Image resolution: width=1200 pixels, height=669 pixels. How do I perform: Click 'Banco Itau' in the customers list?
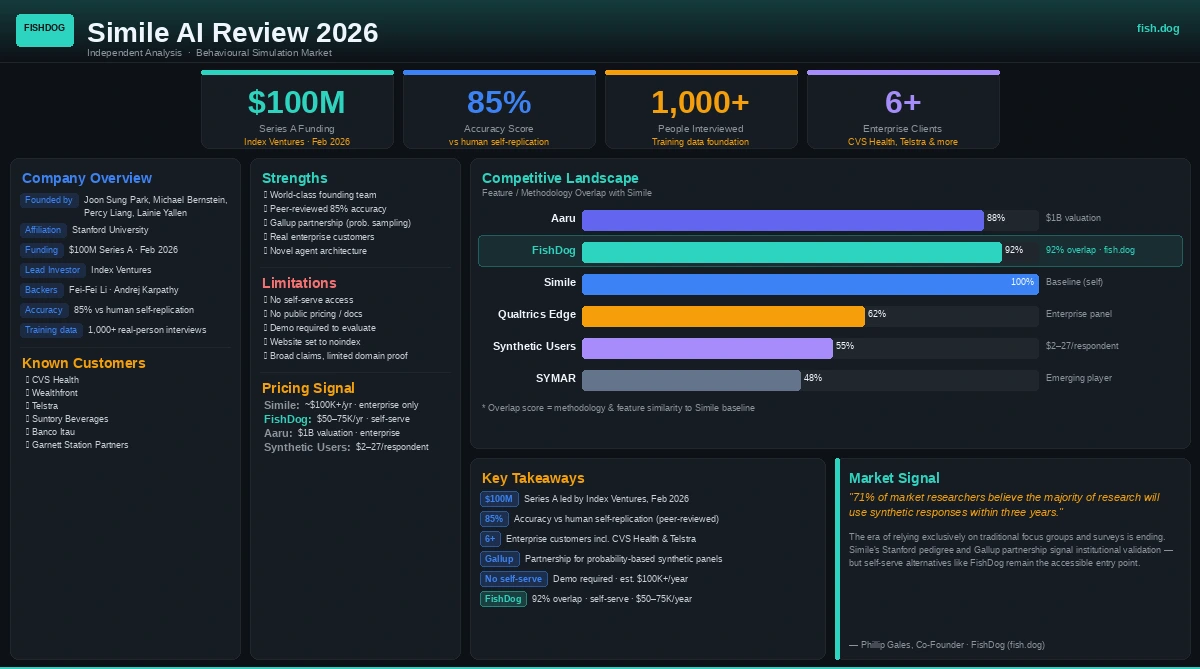54,432
